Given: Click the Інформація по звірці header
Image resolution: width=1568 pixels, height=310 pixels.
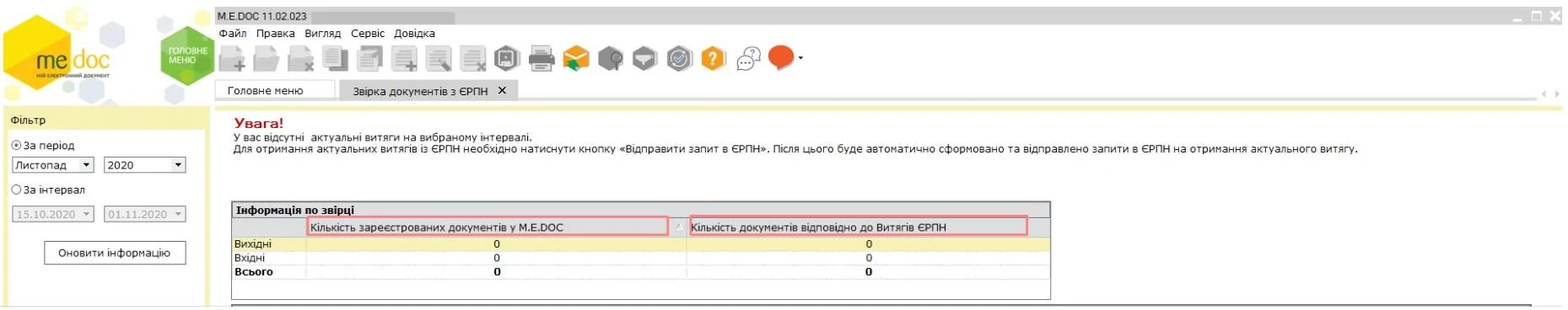Looking at the screenshot, I should point(641,210).
